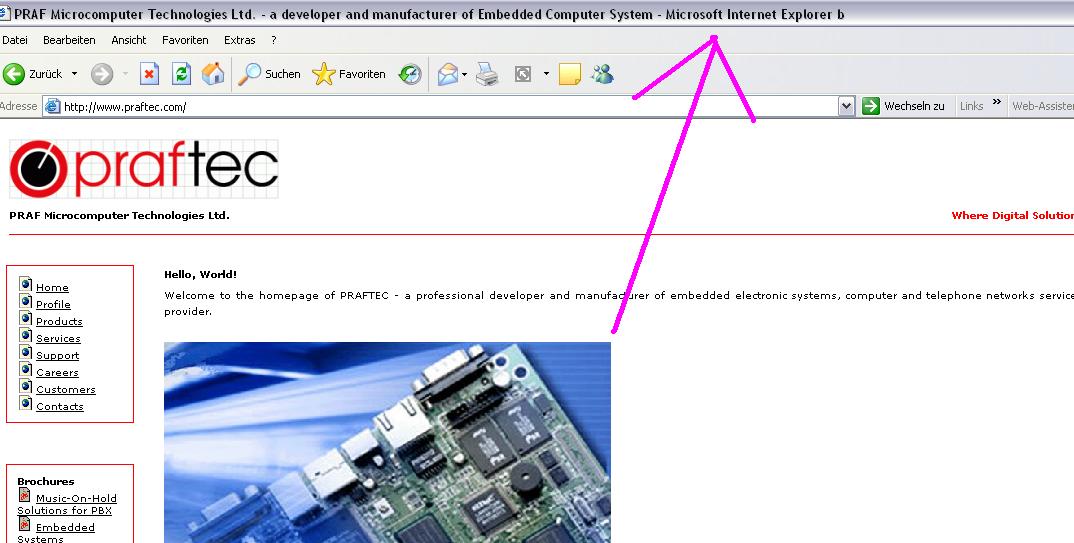The height and width of the screenshot is (543, 1074).
Task: Click the Mail envelope icon
Action: tap(447, 74)
